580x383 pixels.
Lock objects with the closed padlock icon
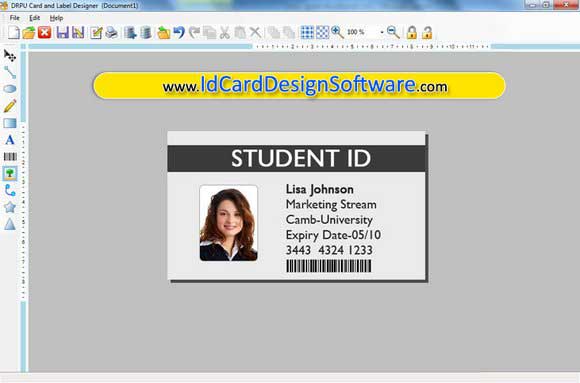(412, 33)
